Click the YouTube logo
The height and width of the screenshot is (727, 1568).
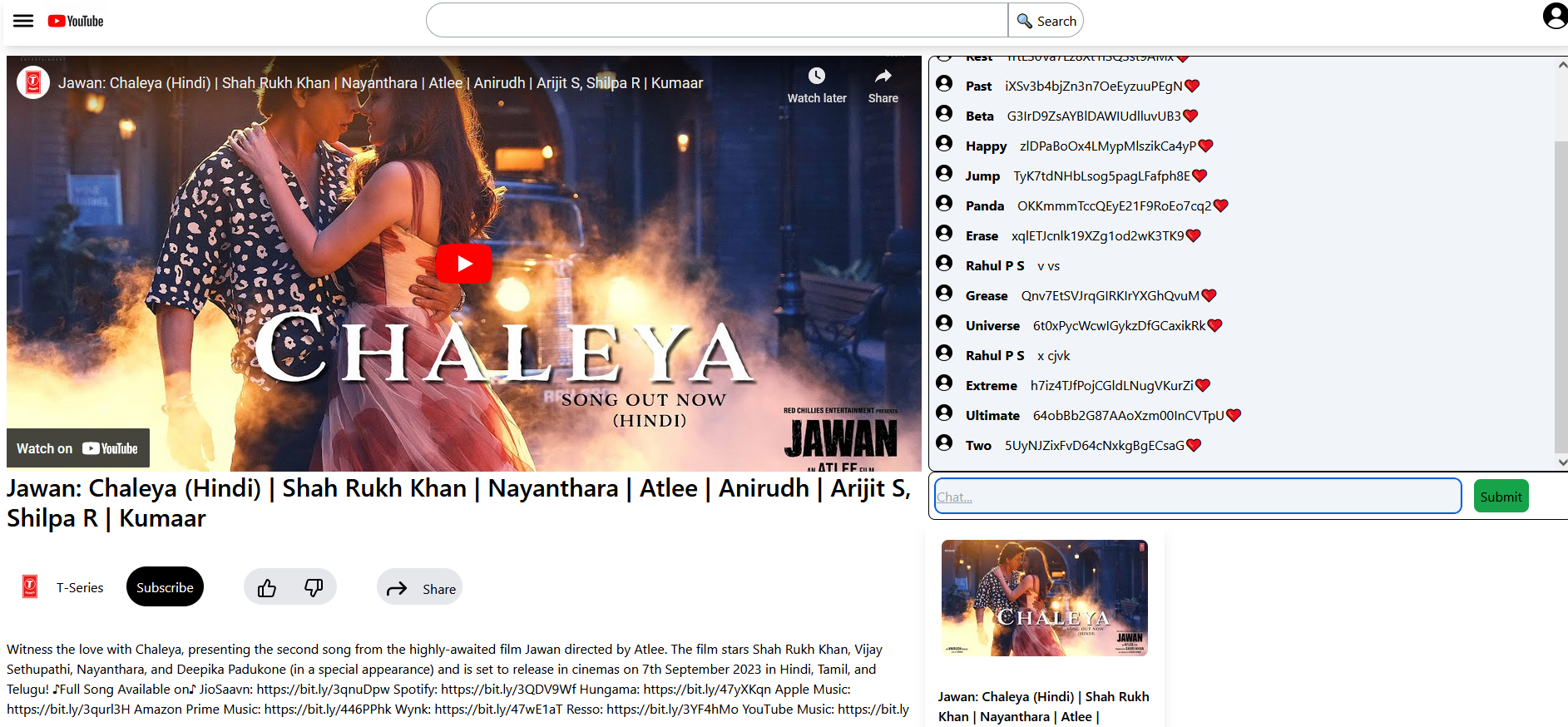tap(76, 21)
